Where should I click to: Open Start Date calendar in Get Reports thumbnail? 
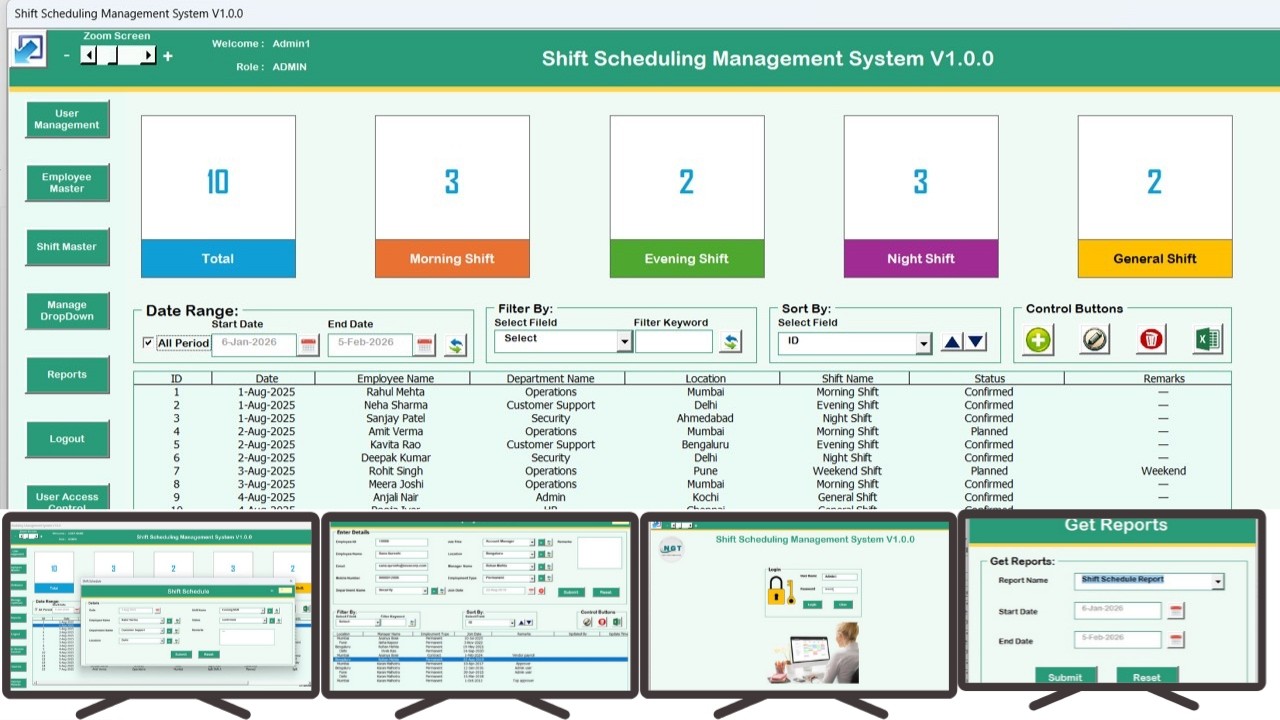pos(1176,611)
